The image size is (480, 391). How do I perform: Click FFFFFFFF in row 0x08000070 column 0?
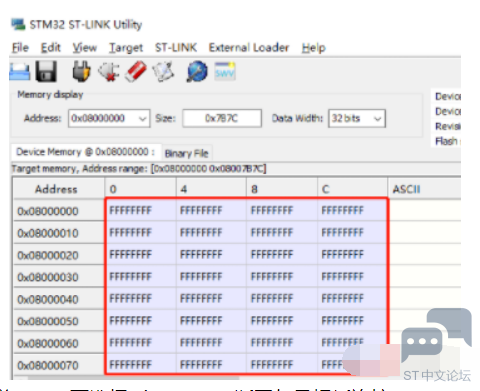click(130, 364)
